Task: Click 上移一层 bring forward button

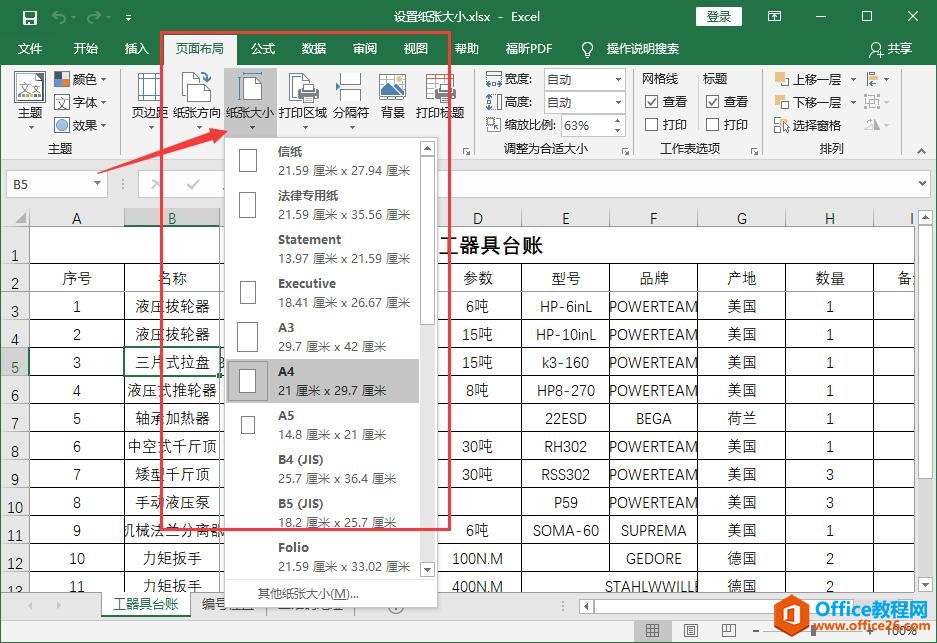Action: (x=808, y=79)
